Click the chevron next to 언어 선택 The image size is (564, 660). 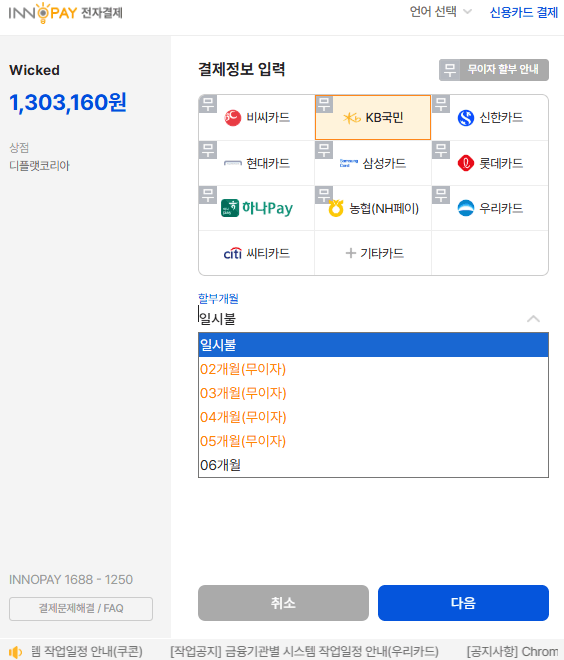(467, 12)
